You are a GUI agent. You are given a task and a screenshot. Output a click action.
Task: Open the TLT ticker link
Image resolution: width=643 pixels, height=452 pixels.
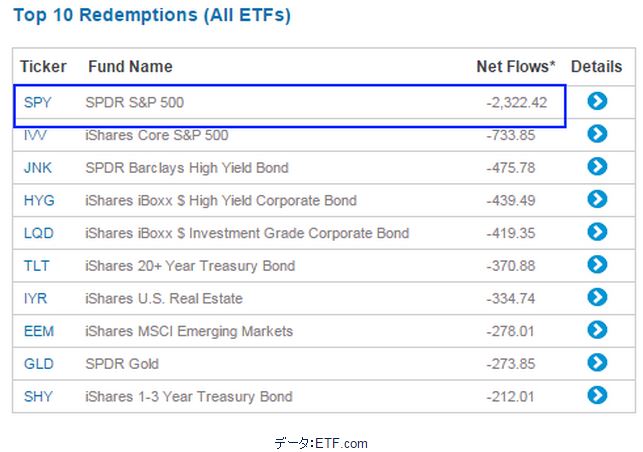pos(36,266)
